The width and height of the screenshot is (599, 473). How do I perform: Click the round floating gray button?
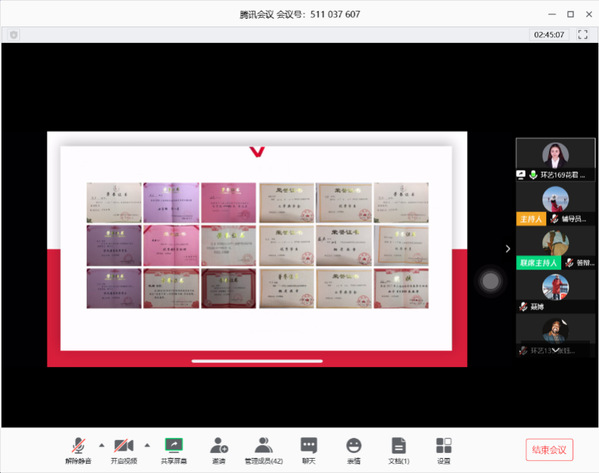491,281
